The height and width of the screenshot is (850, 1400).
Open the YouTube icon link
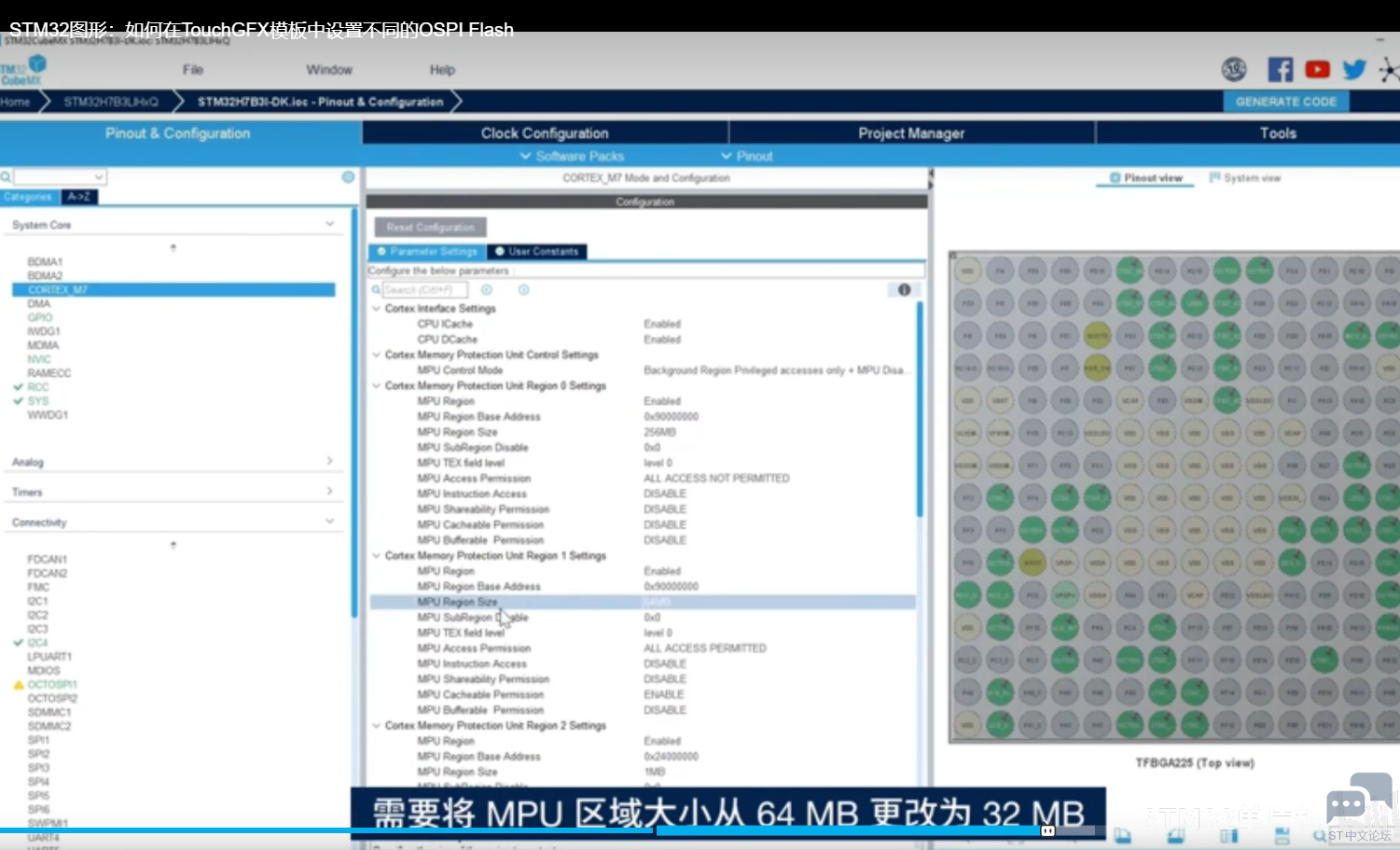pyautogui.click(x=1317, y=69)
